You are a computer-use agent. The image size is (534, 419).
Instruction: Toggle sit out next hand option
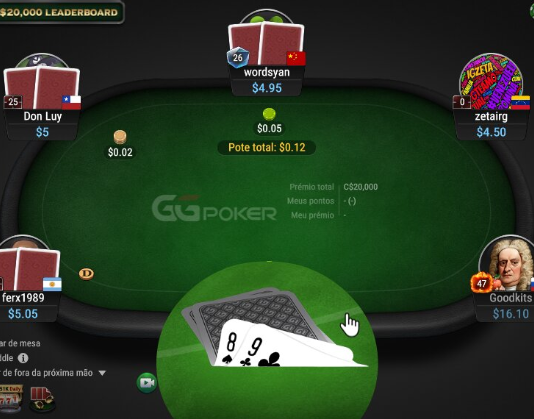click(x=47, y=373)
